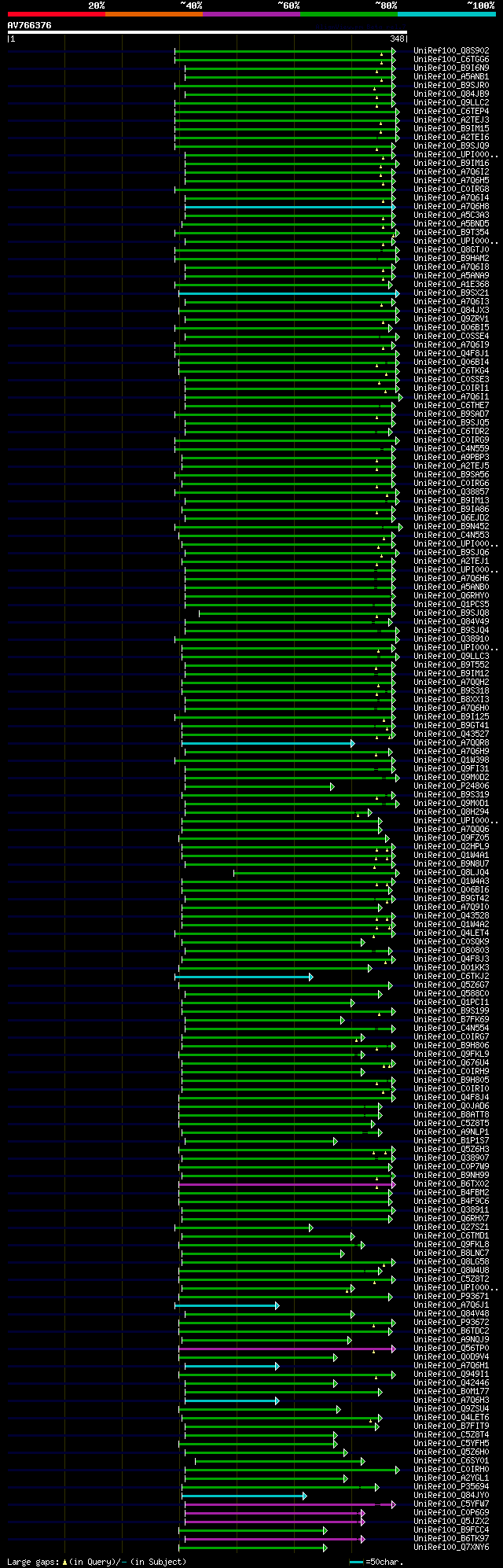Open UniRef100_Q84JY0 entry

pos(451,1495)
